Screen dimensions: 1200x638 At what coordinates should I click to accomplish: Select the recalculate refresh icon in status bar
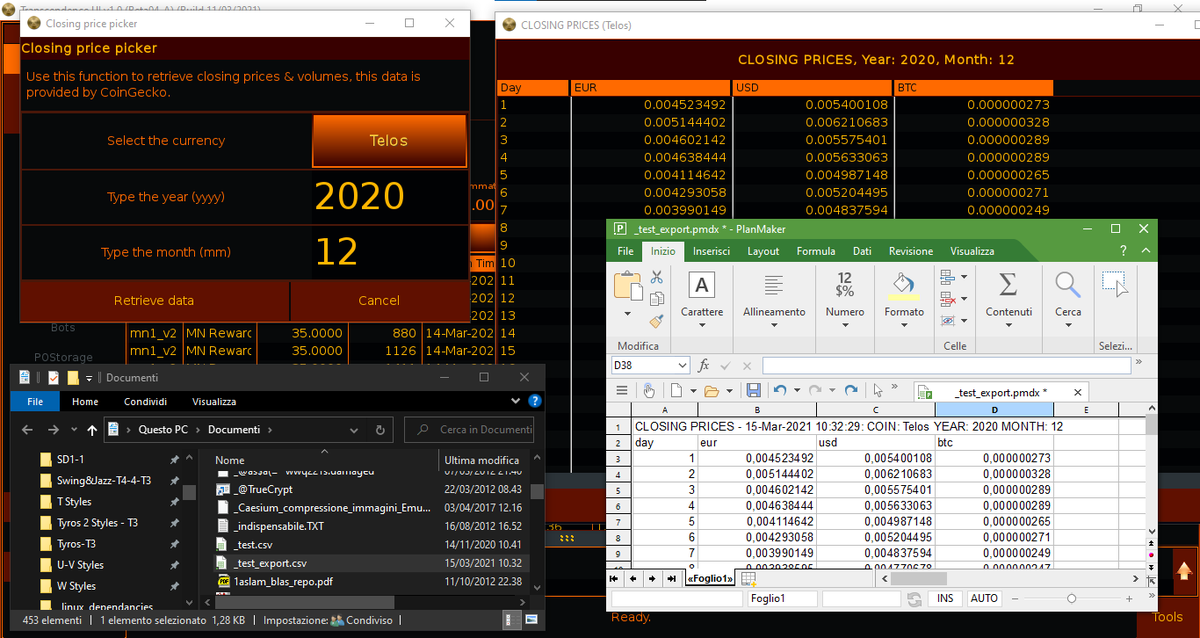(x=914, y=598)
